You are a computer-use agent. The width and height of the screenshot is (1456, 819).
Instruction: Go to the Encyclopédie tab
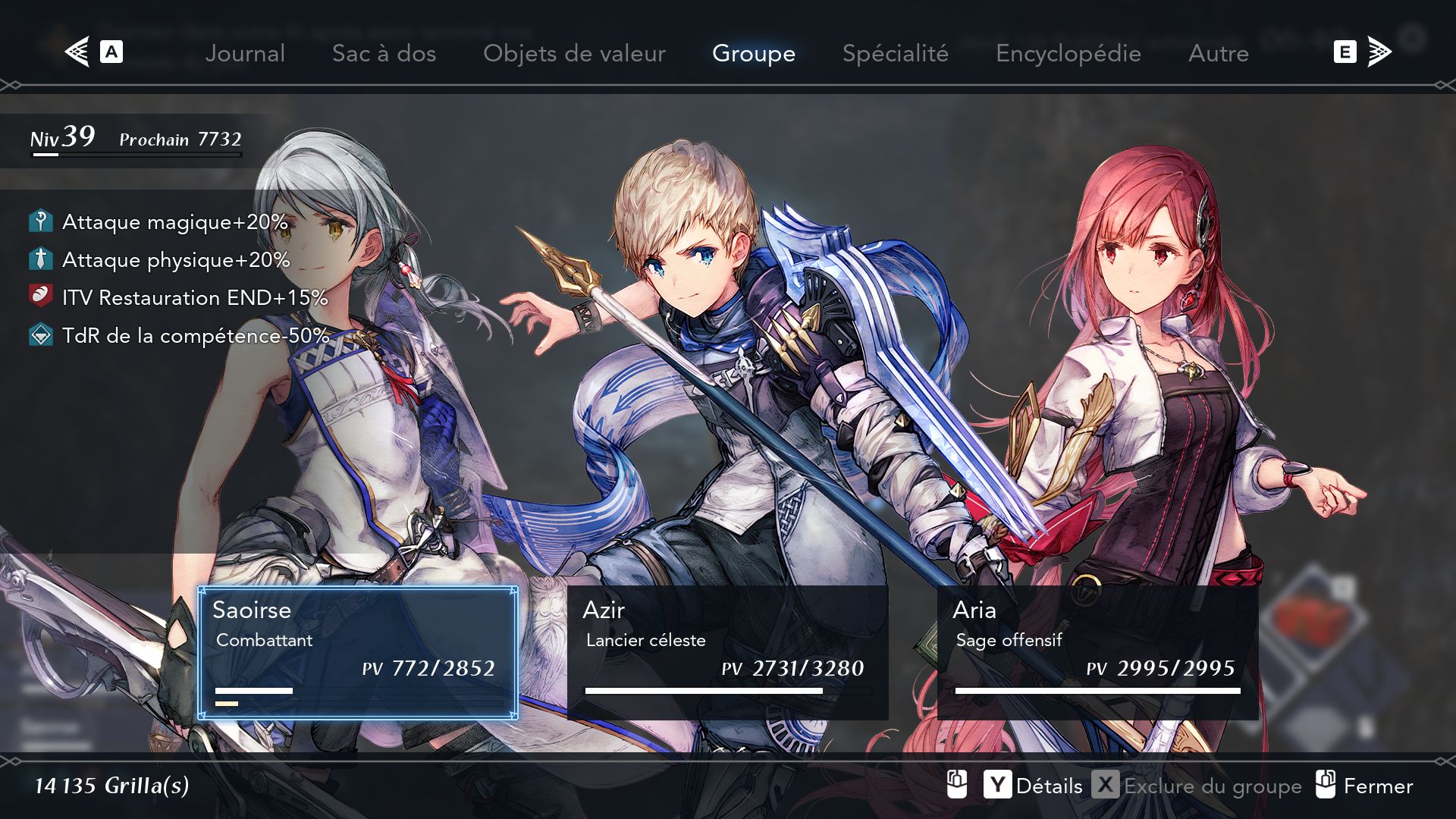1068,53
